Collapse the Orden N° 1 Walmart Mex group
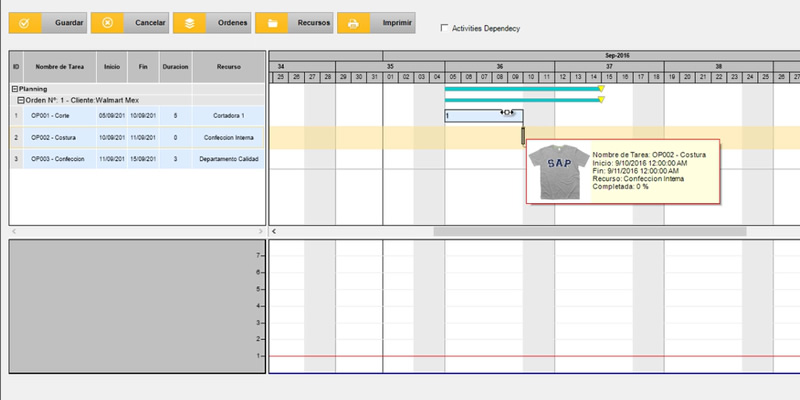Image resolution: width=800 pixels, height=400 pixels. click(20, 100)
